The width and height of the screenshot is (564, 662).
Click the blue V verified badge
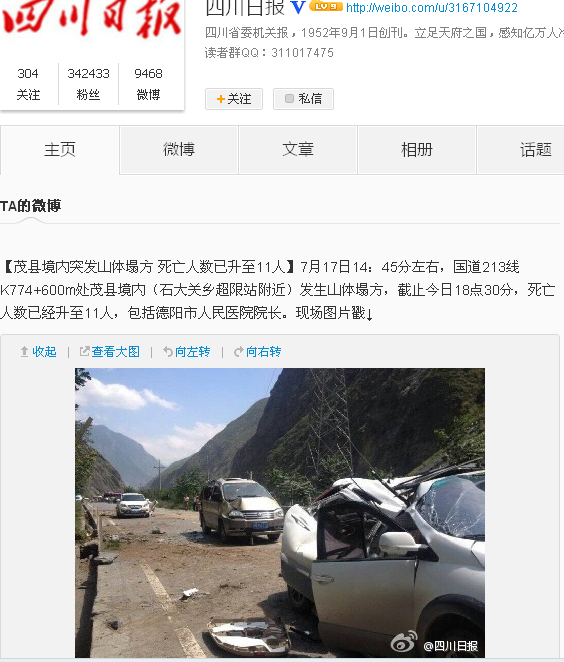pos(298,8)
